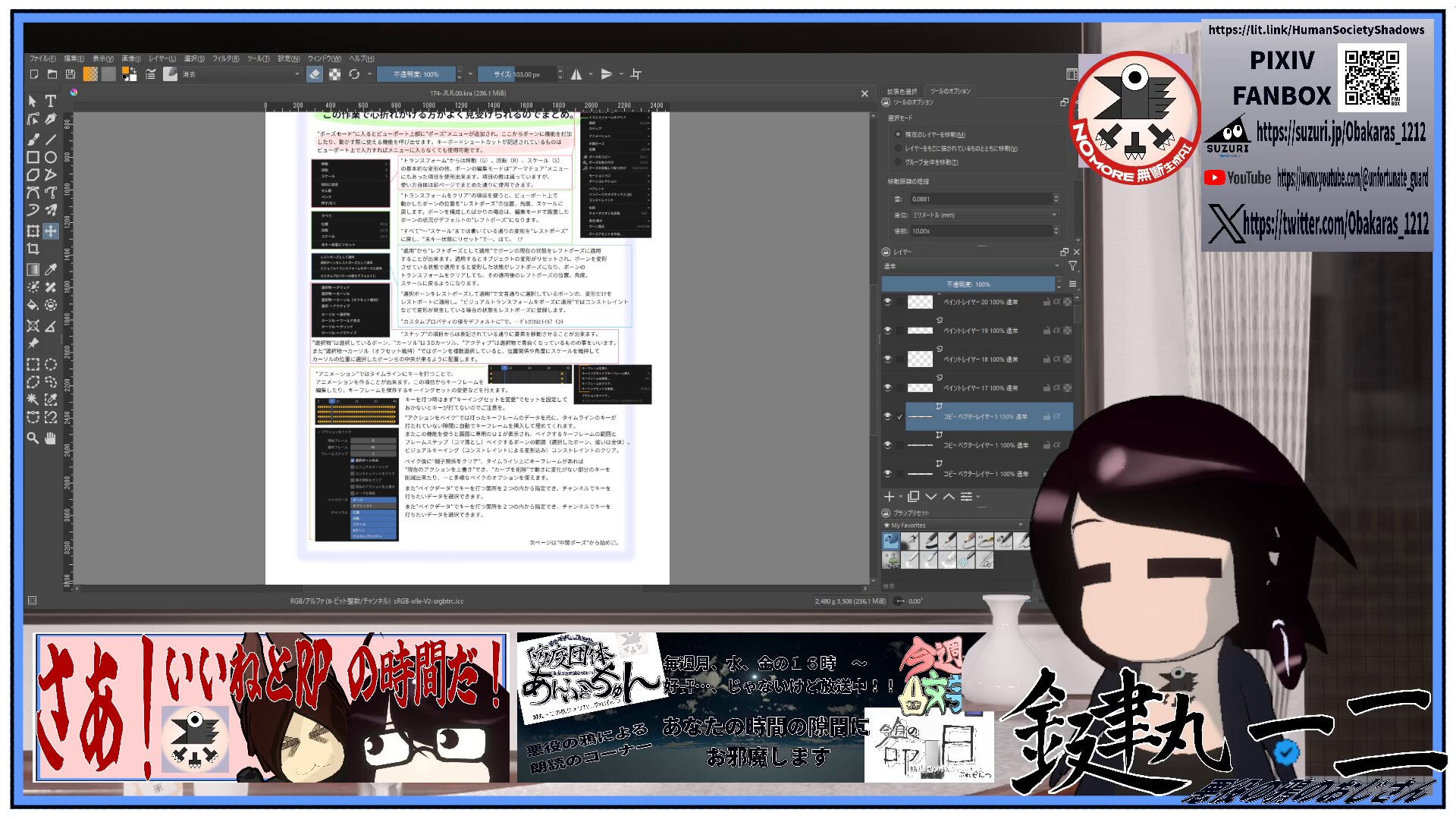The image size is (1456, 819).
Task: Select the Text tool in toolbox
Action: coord(50,101)
